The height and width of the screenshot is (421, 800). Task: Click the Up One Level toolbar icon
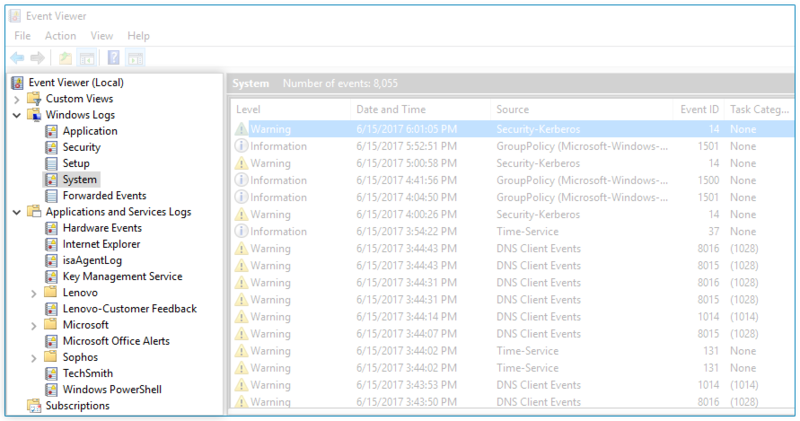[x=65, y=58]
